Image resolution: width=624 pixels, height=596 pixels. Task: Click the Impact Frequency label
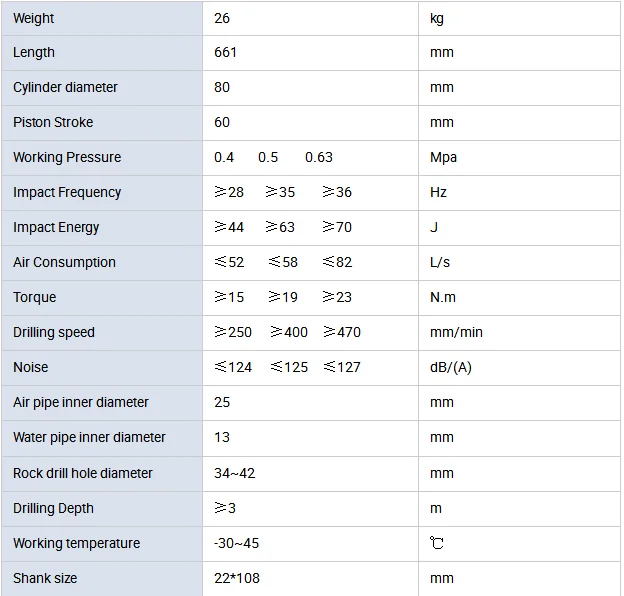coord(67,192)
